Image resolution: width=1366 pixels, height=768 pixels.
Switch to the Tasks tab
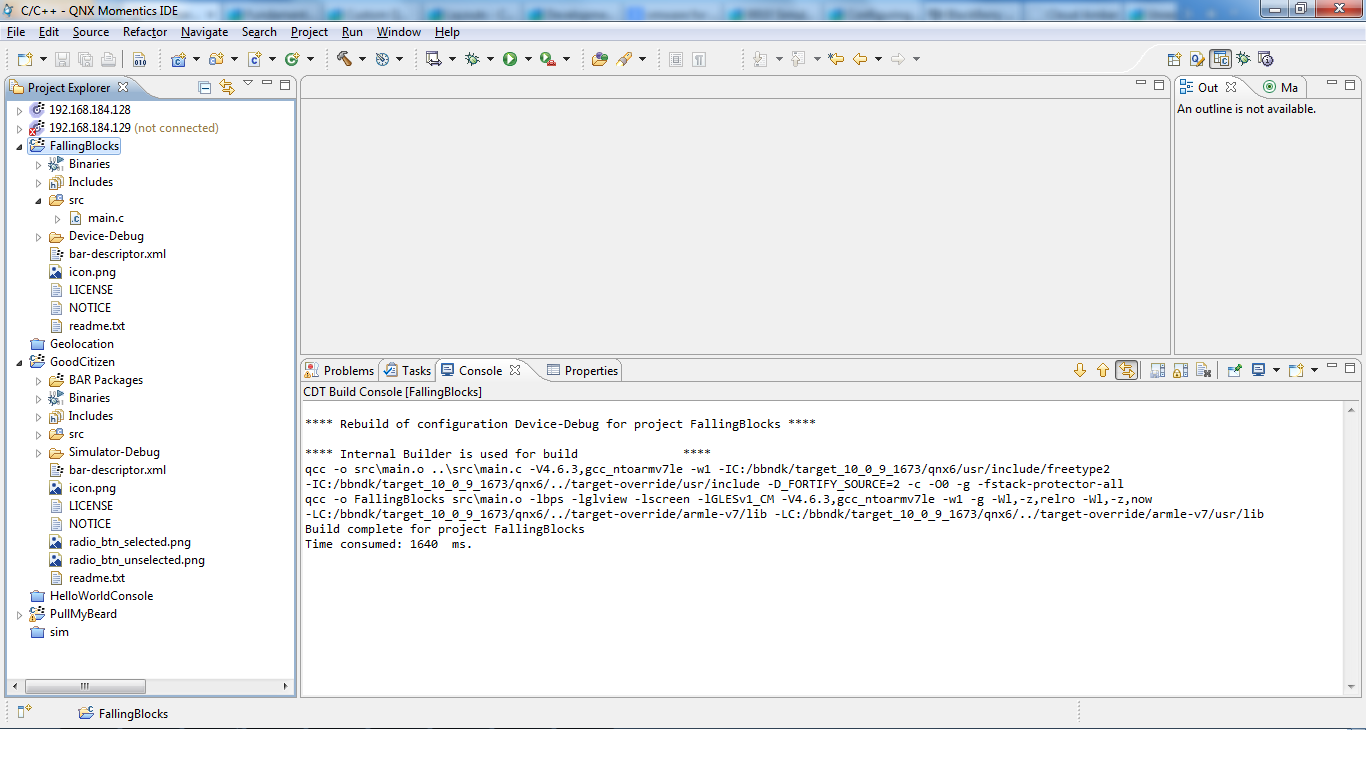point(408,371)
